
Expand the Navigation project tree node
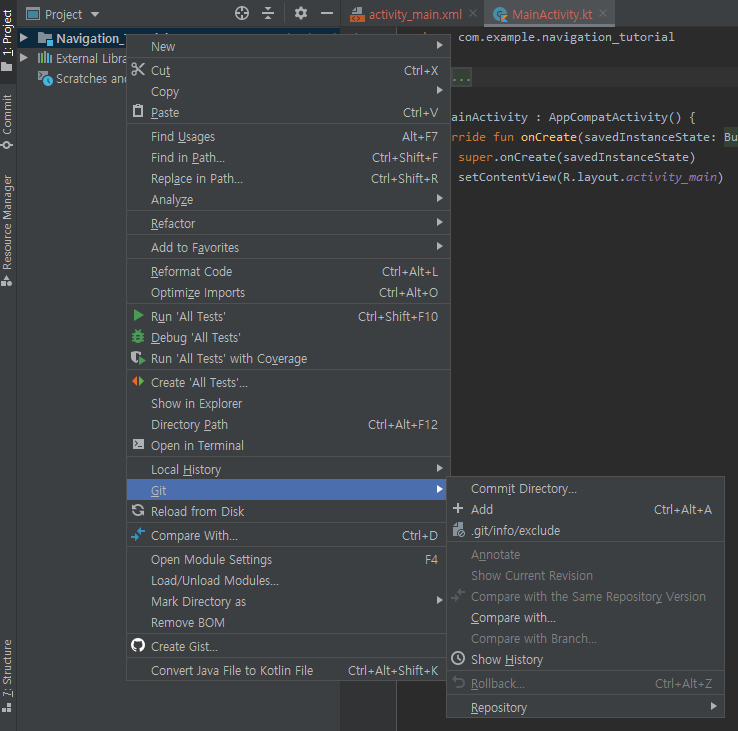(x=24, y=37)
